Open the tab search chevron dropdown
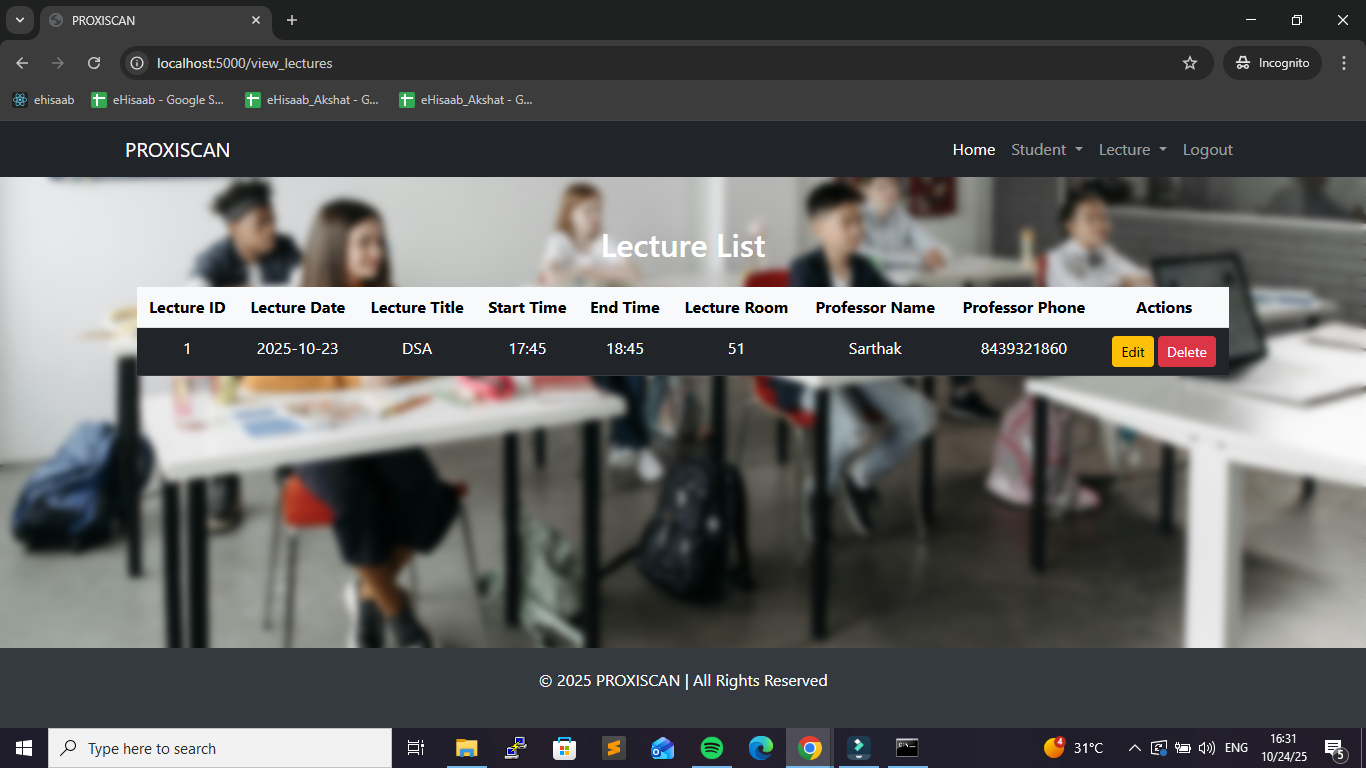The height and width of the screenshot is (768, 1366). (x=19, y=20)
